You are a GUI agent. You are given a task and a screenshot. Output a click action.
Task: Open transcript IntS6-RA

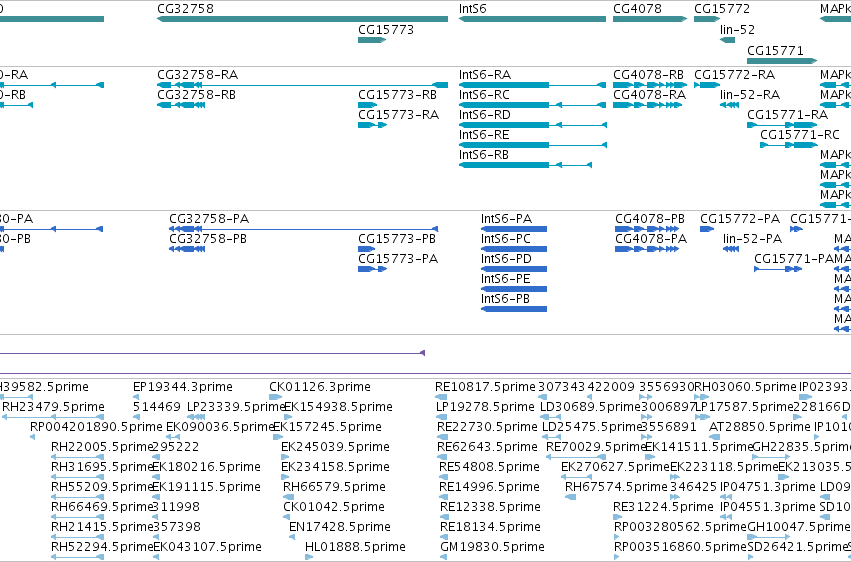click(x=485, y=75)
